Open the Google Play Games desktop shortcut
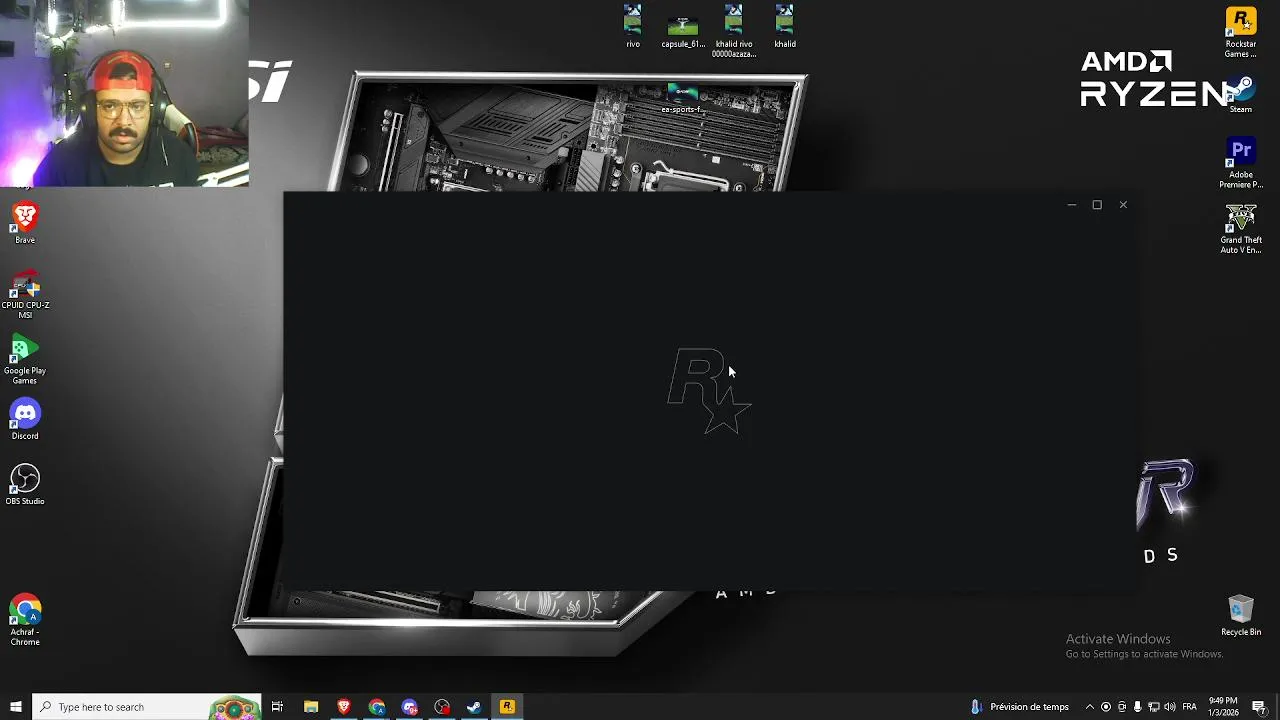1280x720 pixels. tap(25, 360)
